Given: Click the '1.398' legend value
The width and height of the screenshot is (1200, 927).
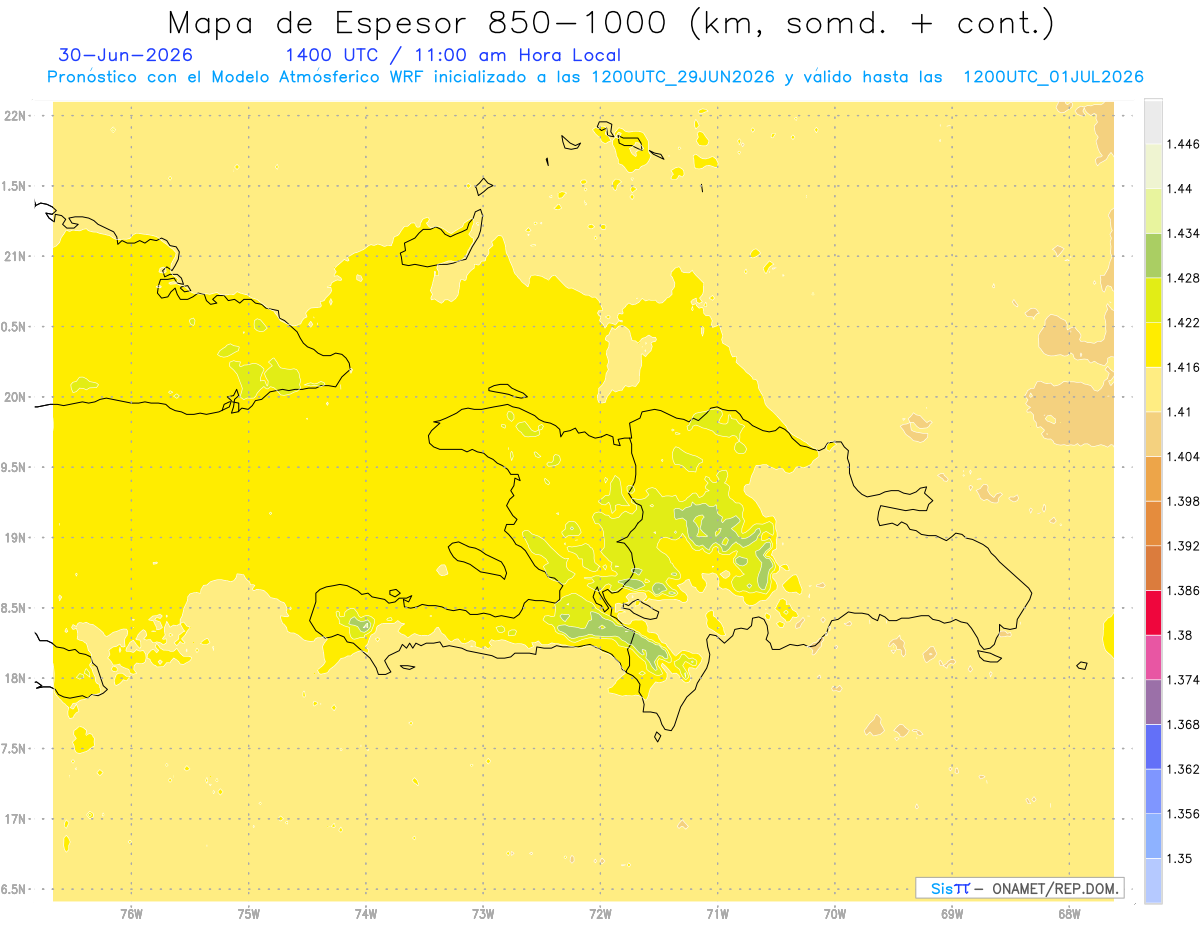Looking at the screenshot, I should coord(1183,501).
